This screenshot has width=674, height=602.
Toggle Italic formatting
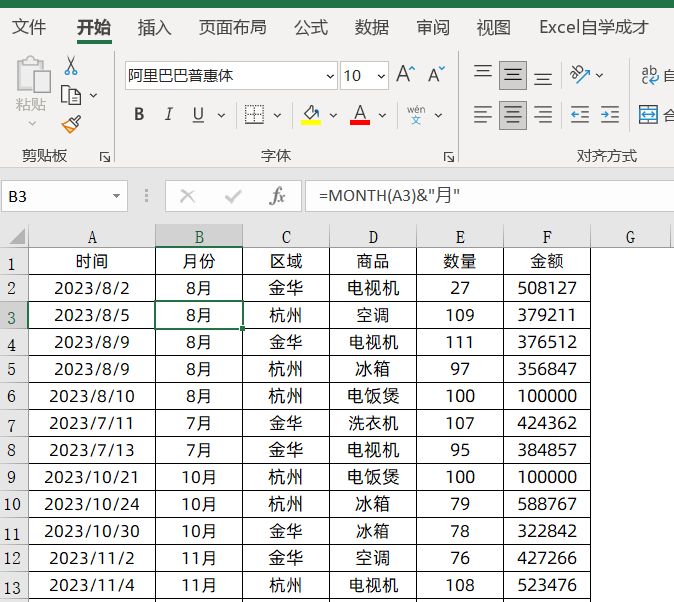tap(169, 114)
